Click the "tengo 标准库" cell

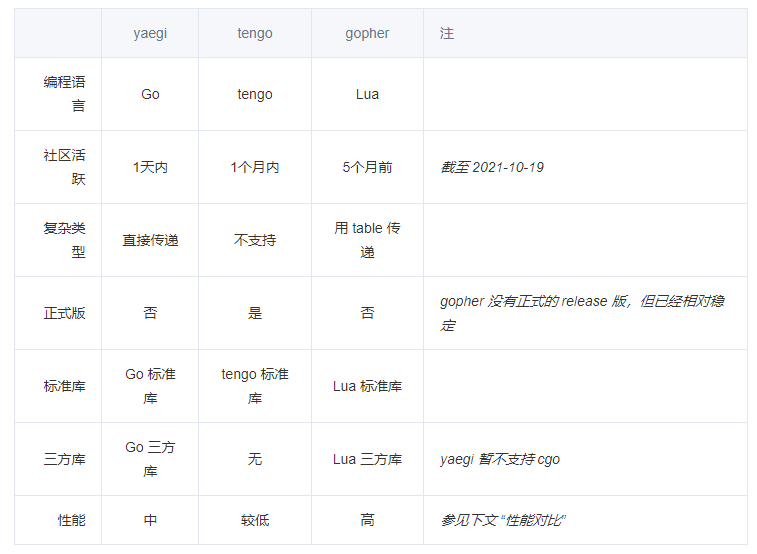[255, 386]
